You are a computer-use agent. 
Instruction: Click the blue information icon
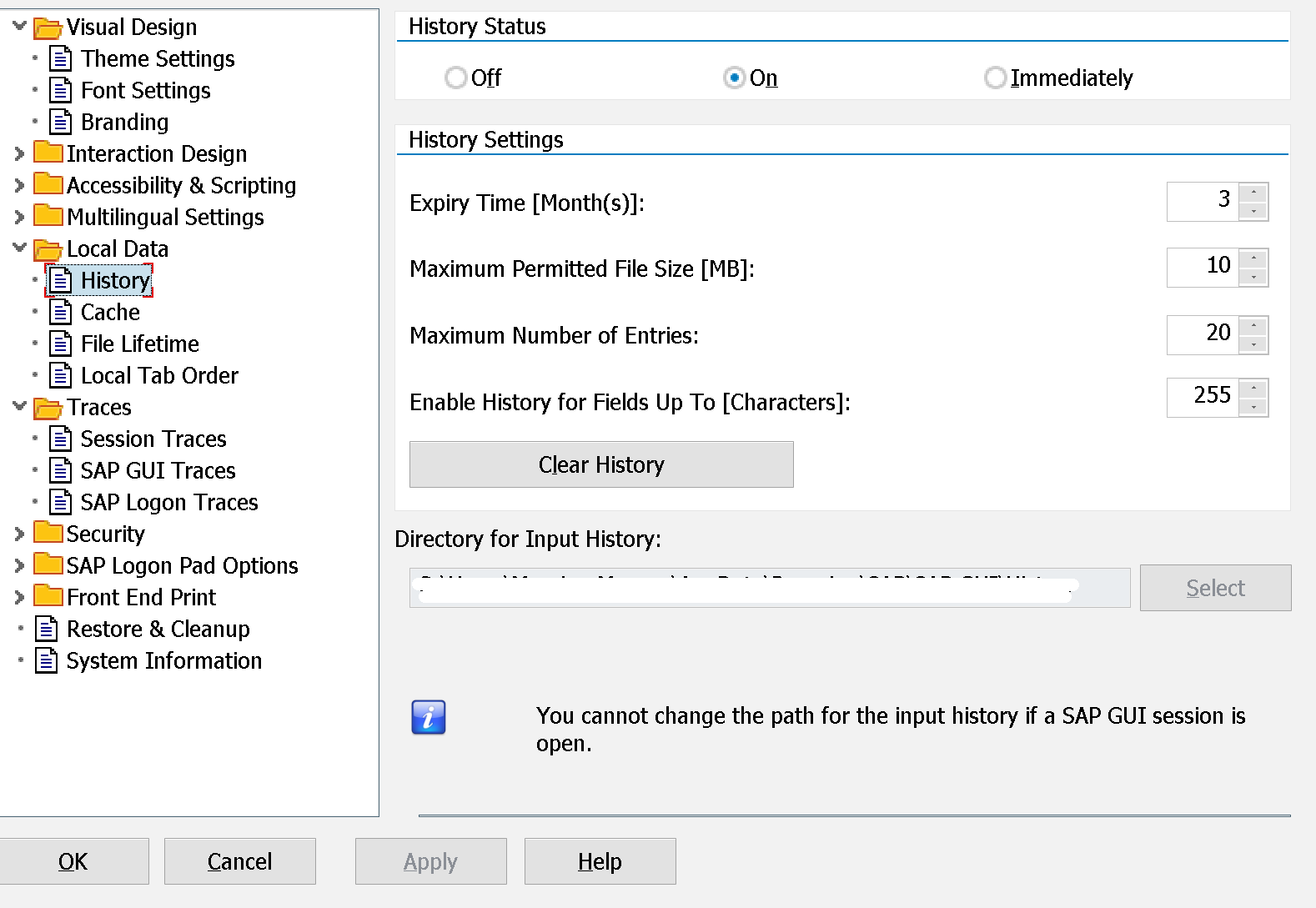[x=429, y=717]
